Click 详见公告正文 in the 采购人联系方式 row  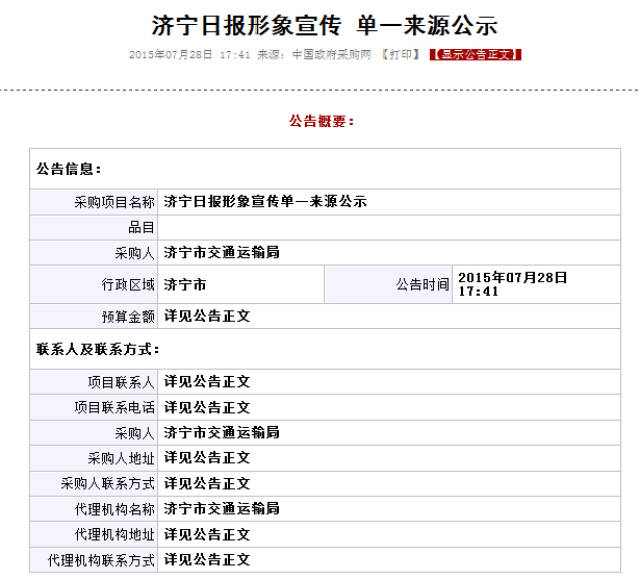click(x=207, y=484)
